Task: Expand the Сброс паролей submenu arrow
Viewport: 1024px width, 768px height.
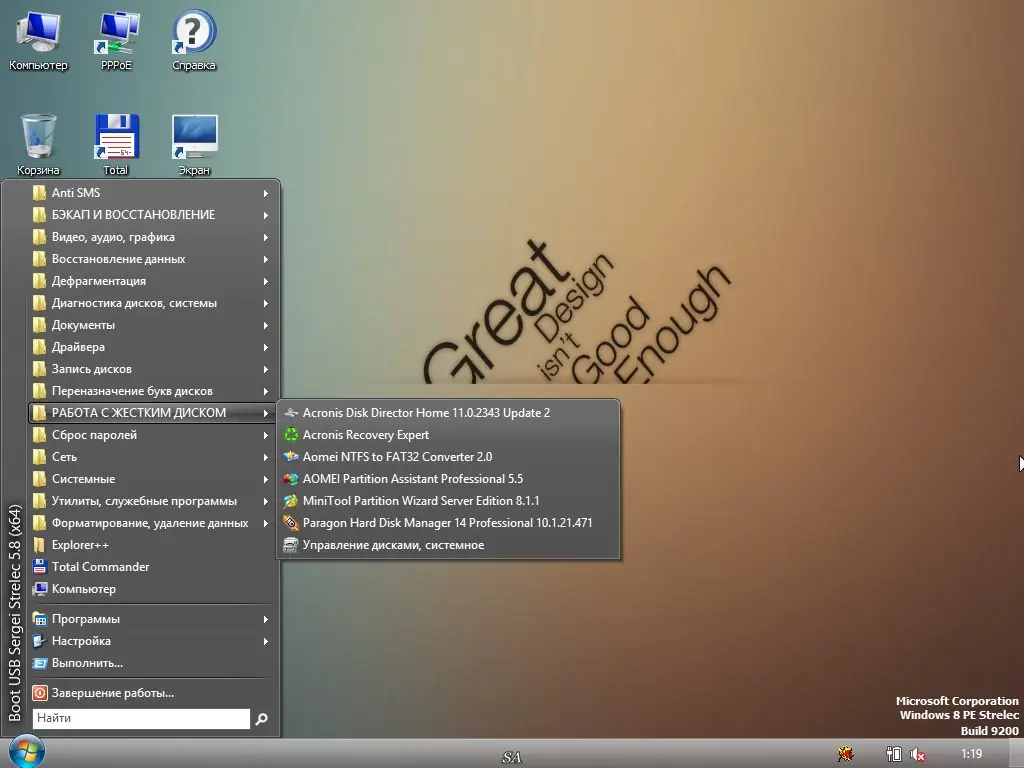Action: click(266, 435)
